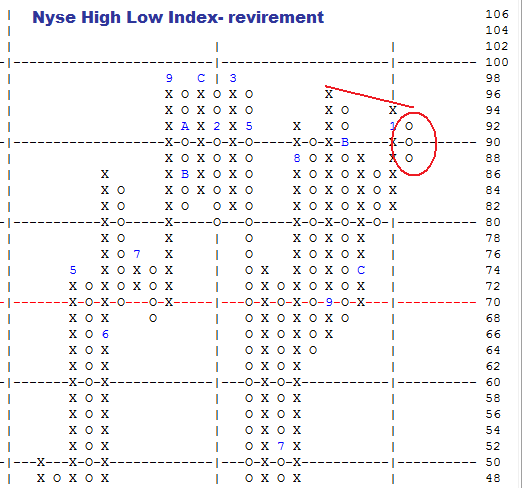Click the 90 level label
Screen dimensions: 531x488
point(493,142)
